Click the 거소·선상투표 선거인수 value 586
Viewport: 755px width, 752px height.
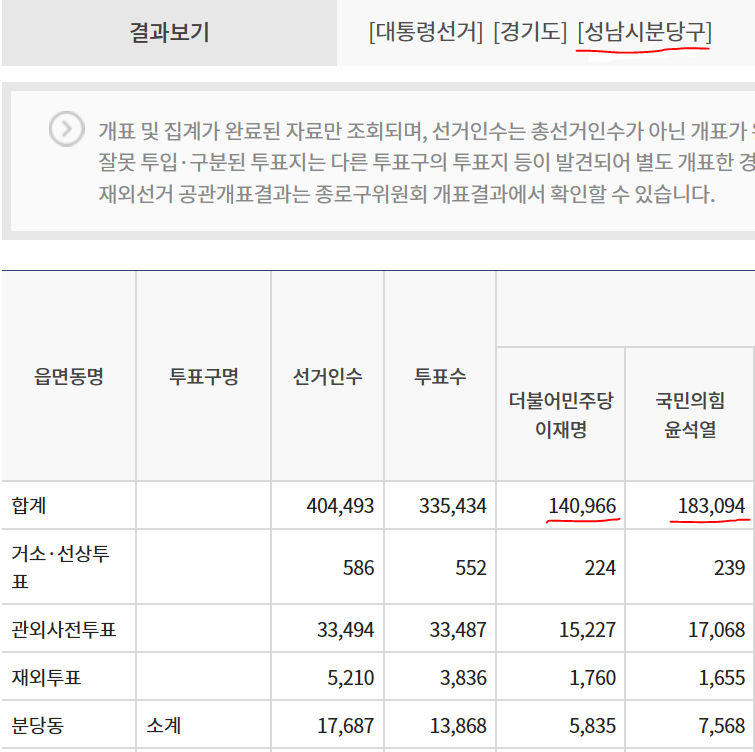(358, 568)
